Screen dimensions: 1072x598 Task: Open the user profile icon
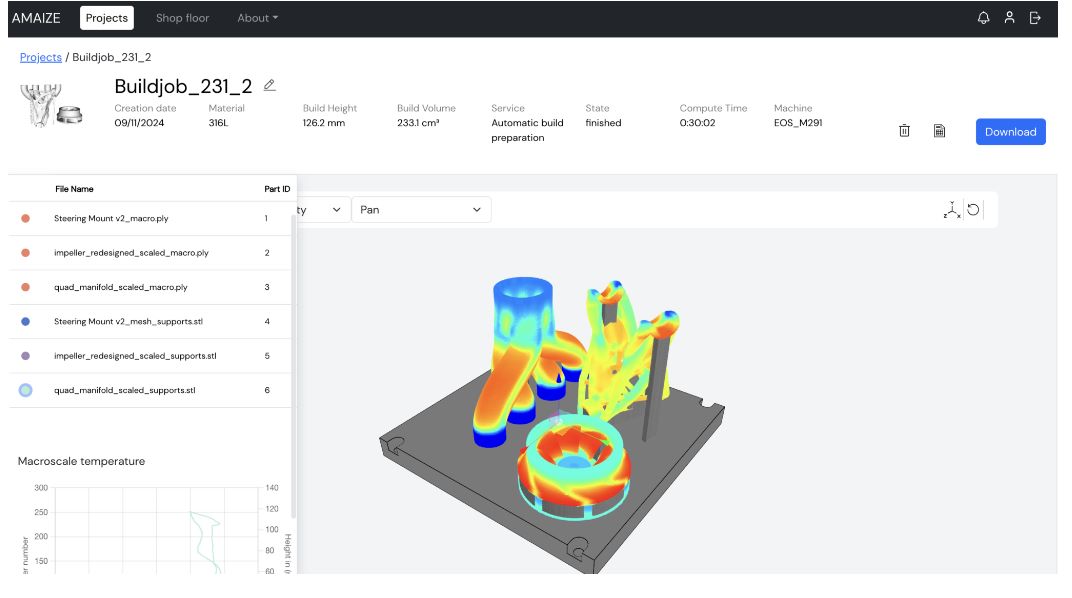[x=1009, y=18]
